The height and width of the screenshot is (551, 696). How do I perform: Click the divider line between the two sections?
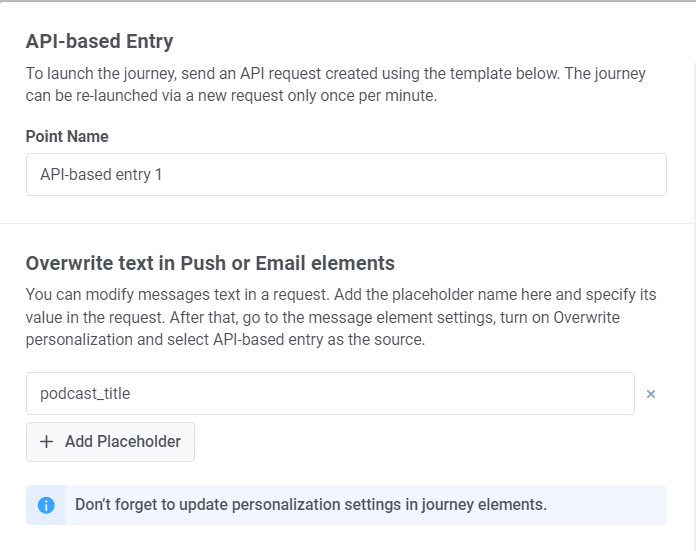point(348,223)
